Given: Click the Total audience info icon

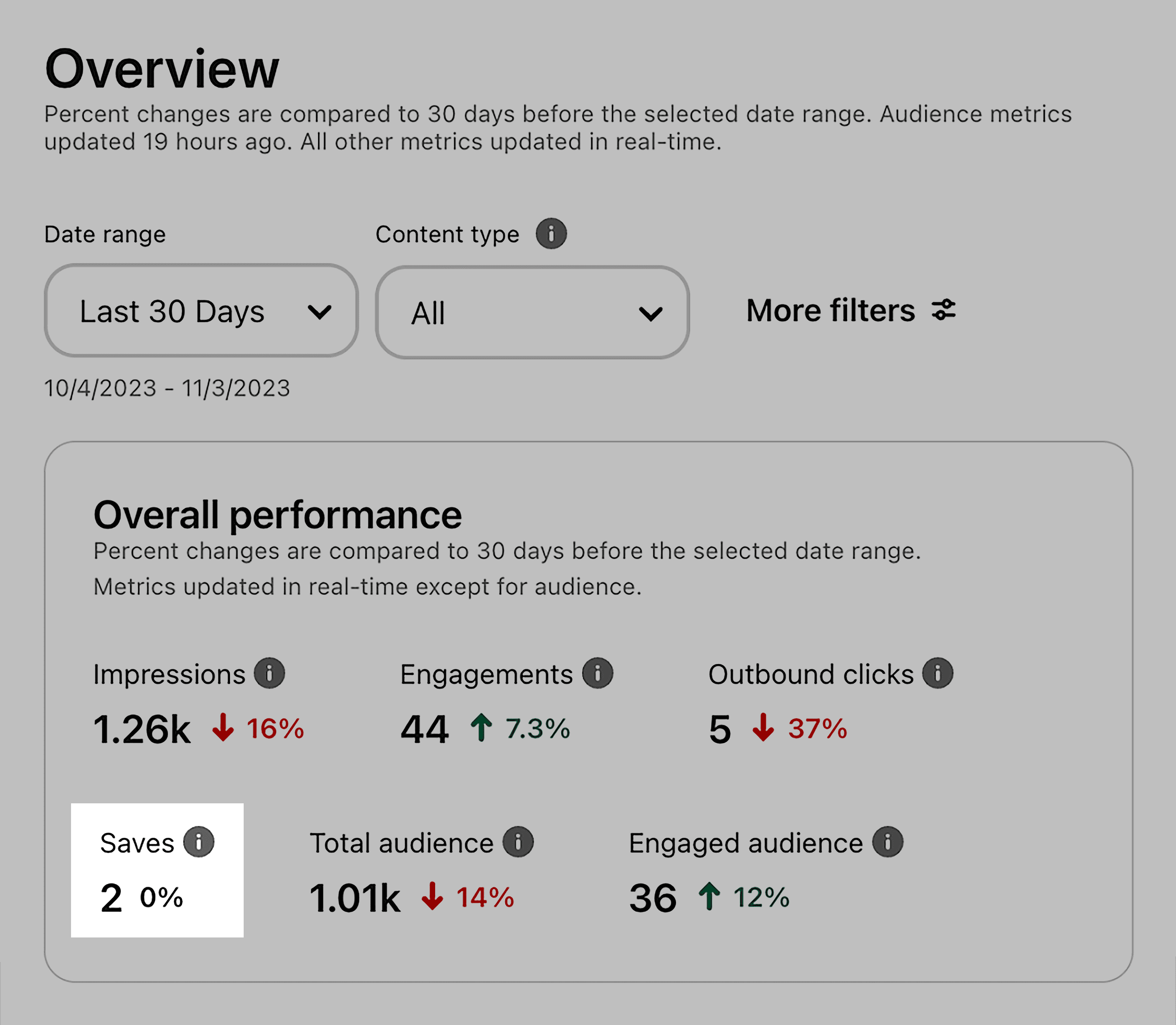Looking at the screenshot, I should 517,841.
